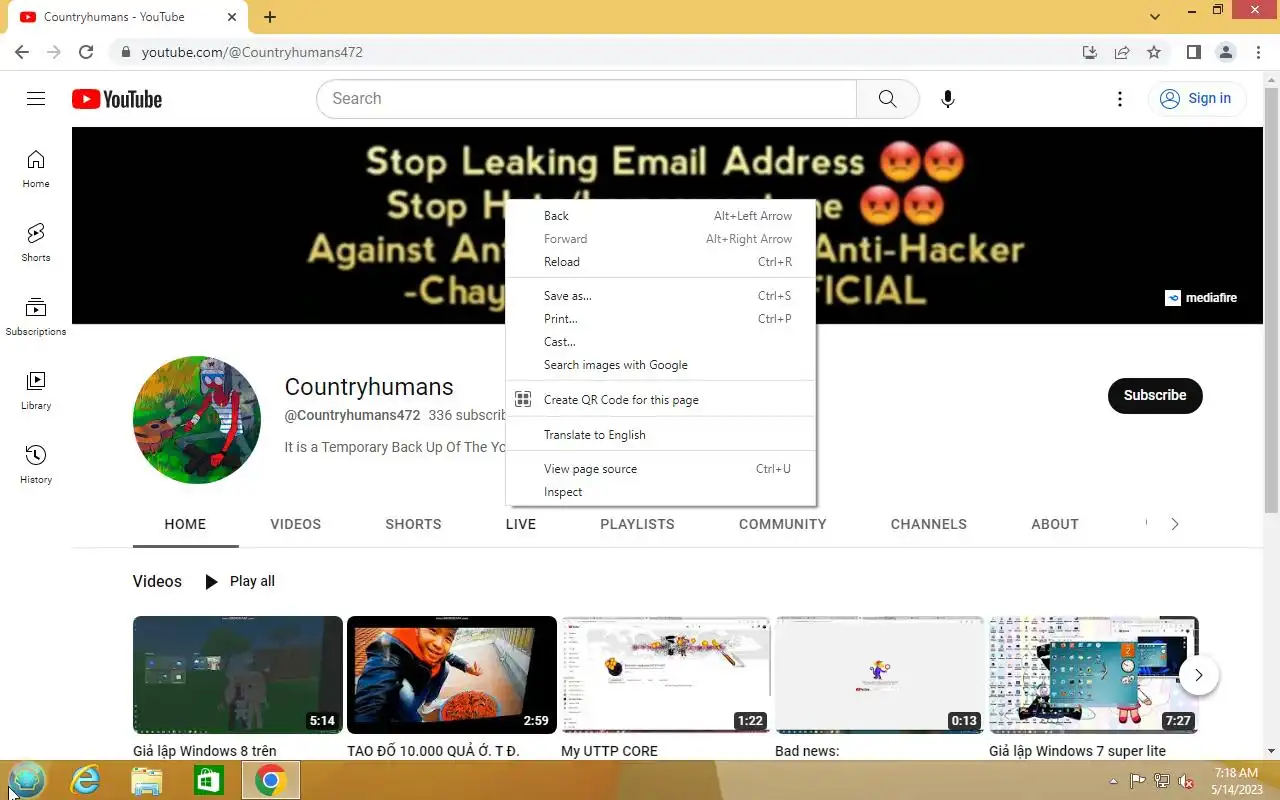Click the YouTube search input field
The image size is (1280, 800).
pos(586,98)
